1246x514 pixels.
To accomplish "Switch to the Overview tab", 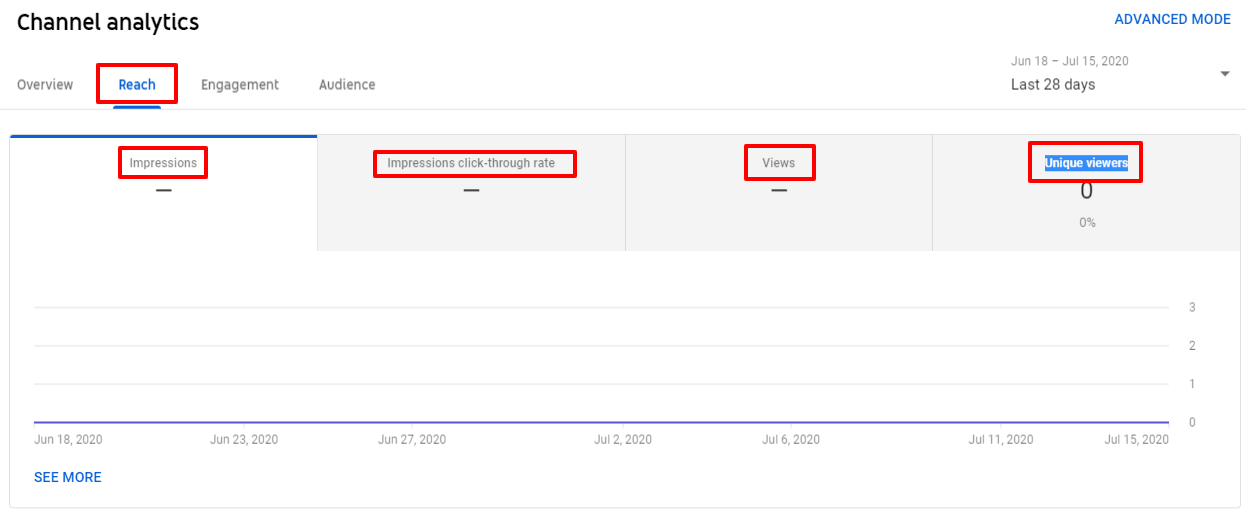I will pyautogui.click(x=45, y=85).
